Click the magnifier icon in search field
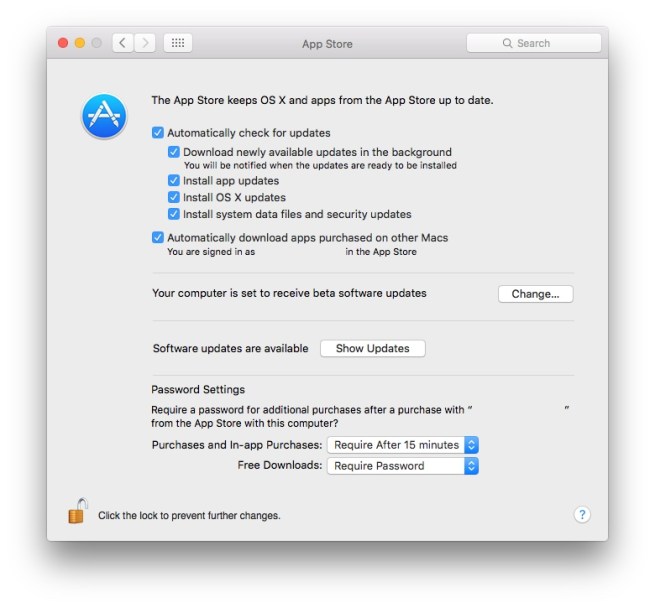This screenshot has height=608, width=655. pyautogui.click(x=507, y=43)
